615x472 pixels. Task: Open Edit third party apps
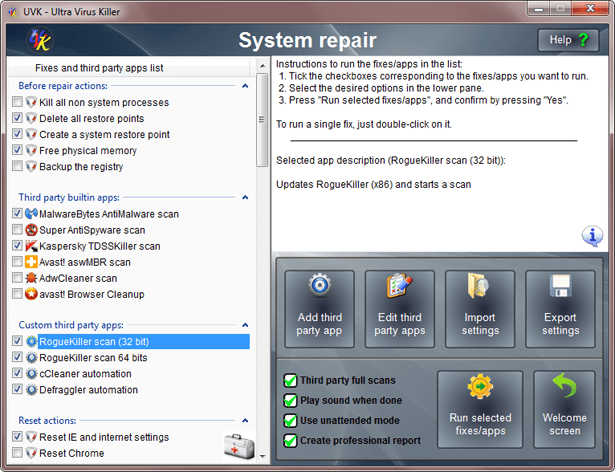coord(400,309)
